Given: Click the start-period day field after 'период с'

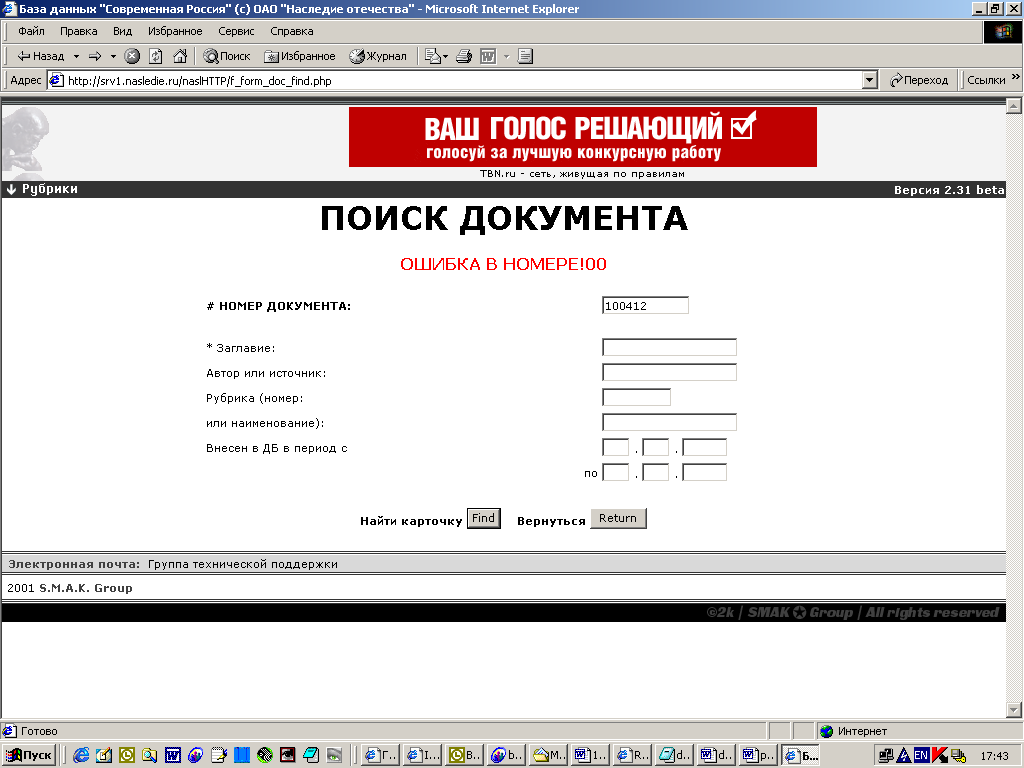Looking at the screenshot, I should [x=615, y=447].
